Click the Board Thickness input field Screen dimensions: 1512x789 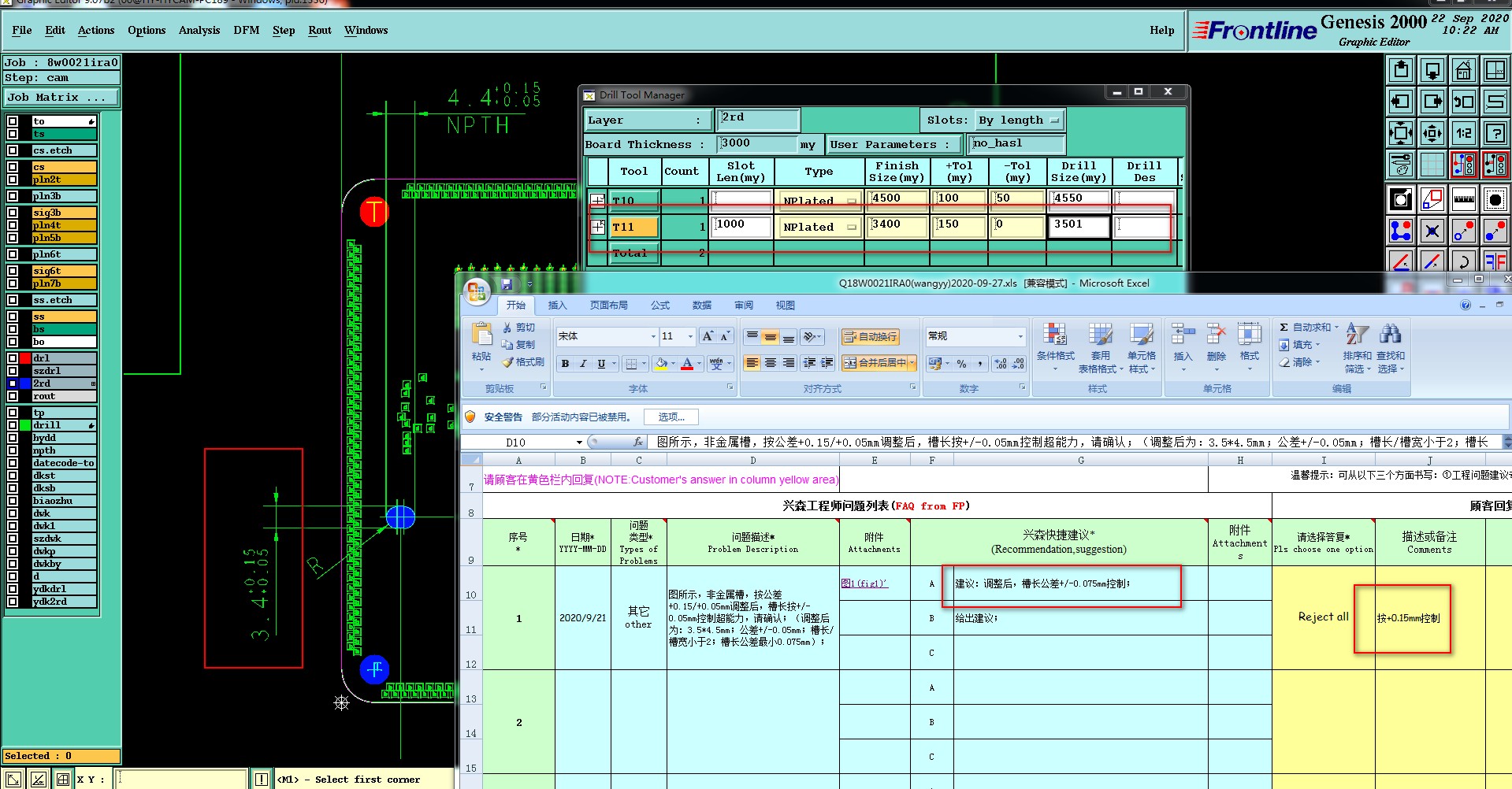point(757,144)
